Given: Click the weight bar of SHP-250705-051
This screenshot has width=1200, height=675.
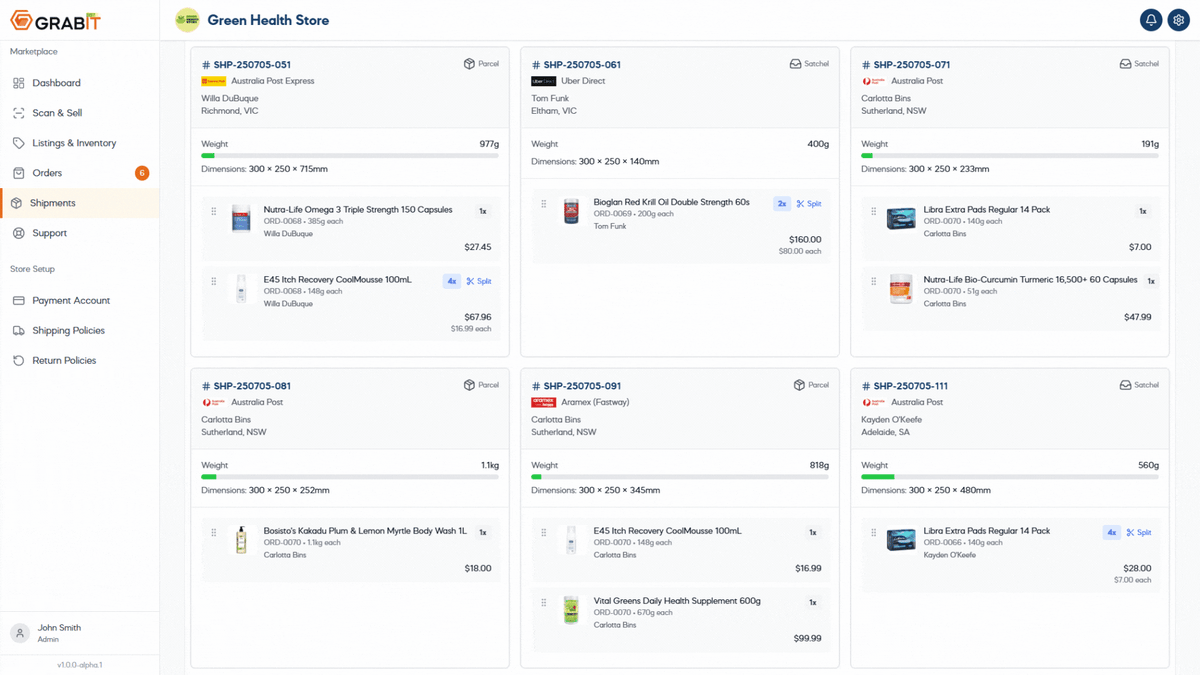Looking at the screenshot, I should pyautogui.click(x=350, y=156).
